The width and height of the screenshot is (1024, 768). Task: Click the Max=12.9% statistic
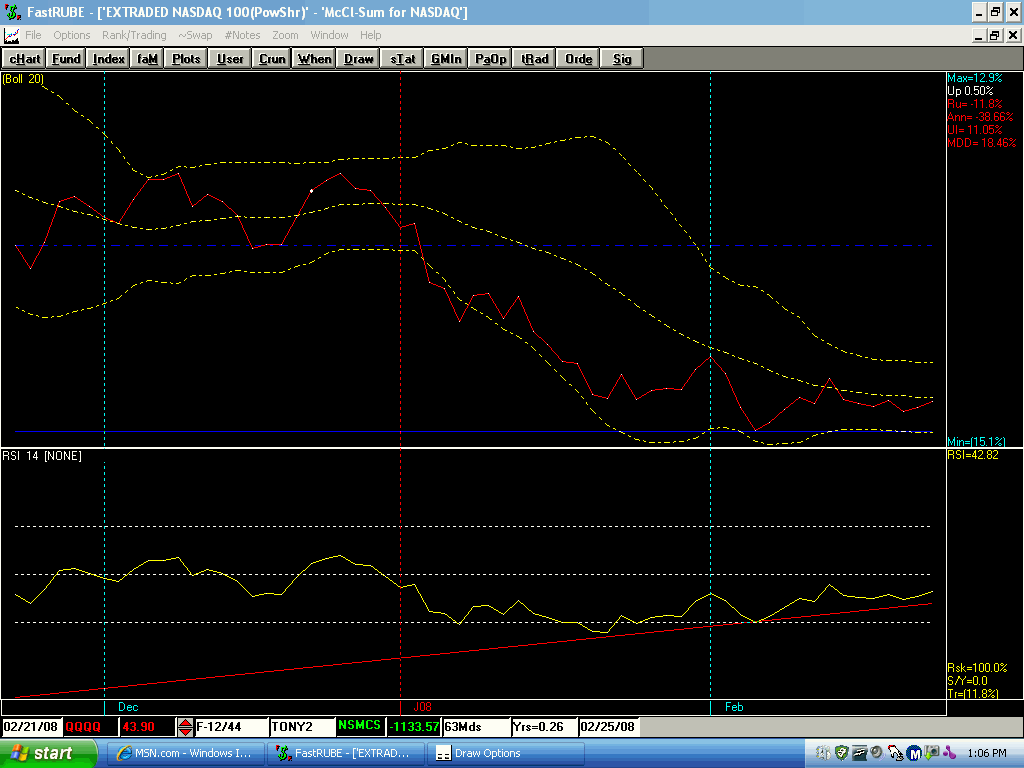pyautogui.click(x=974, y=78)
